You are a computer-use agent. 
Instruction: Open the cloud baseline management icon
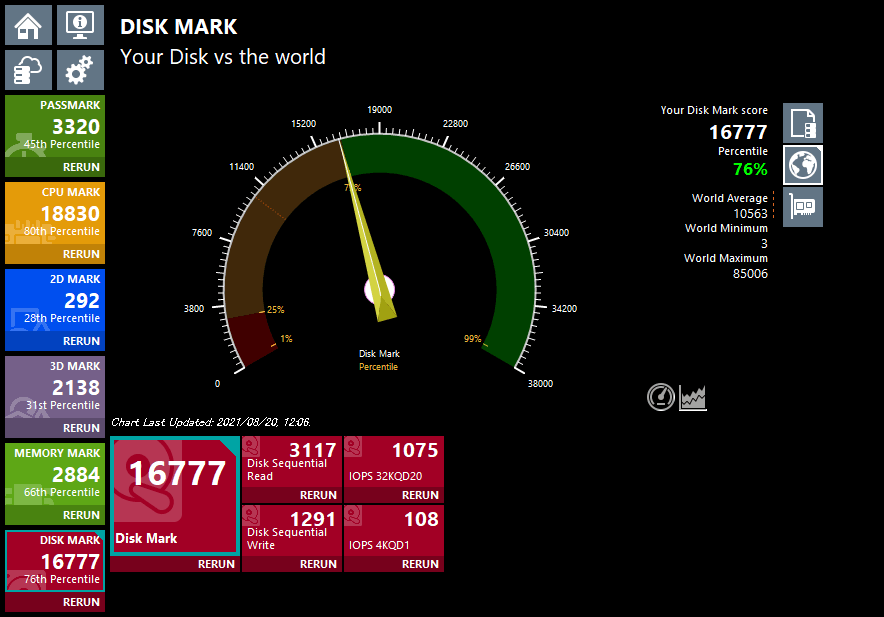click(28, 70)
